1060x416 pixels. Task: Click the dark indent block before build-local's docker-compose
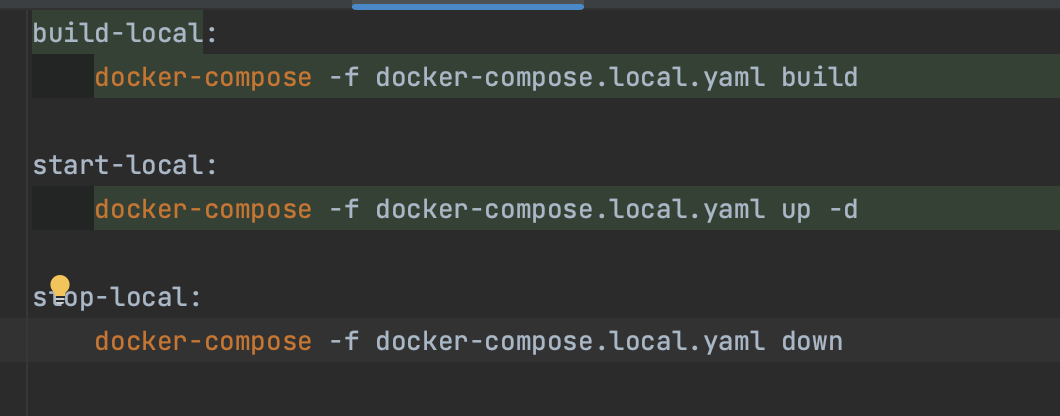[63, 77]
